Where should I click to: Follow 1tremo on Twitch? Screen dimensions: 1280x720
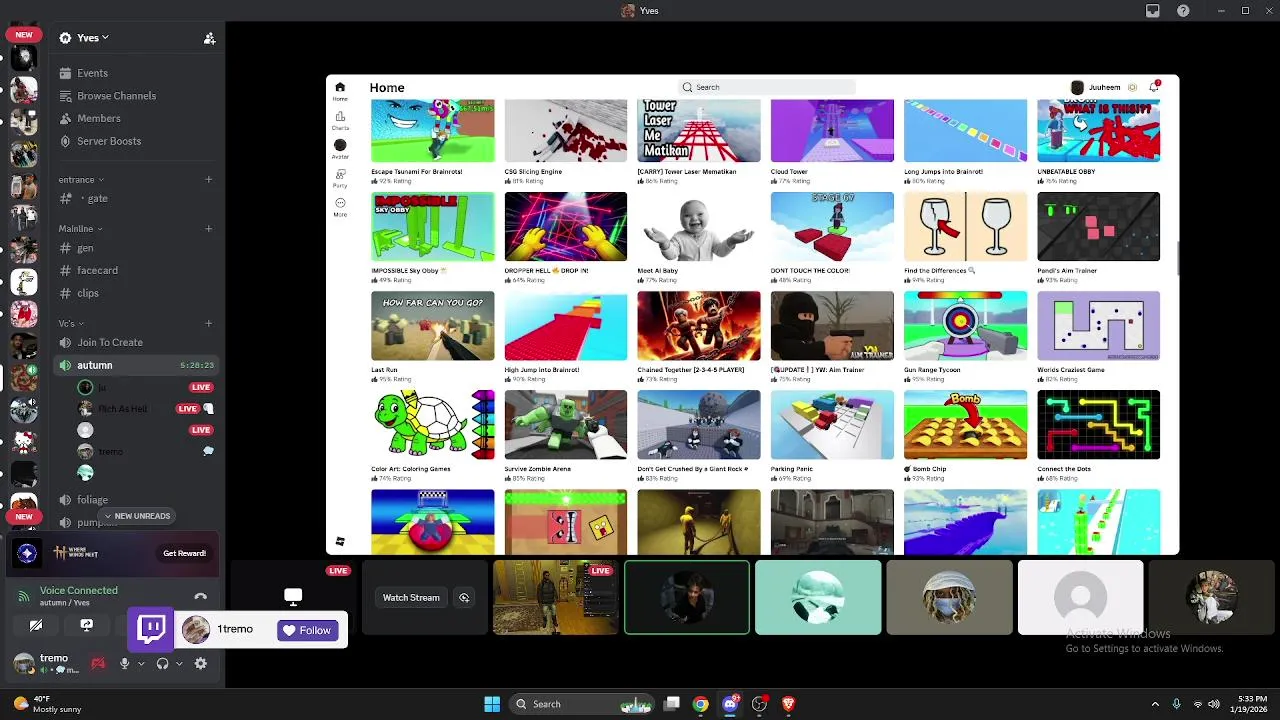click(x=307, y=630)
